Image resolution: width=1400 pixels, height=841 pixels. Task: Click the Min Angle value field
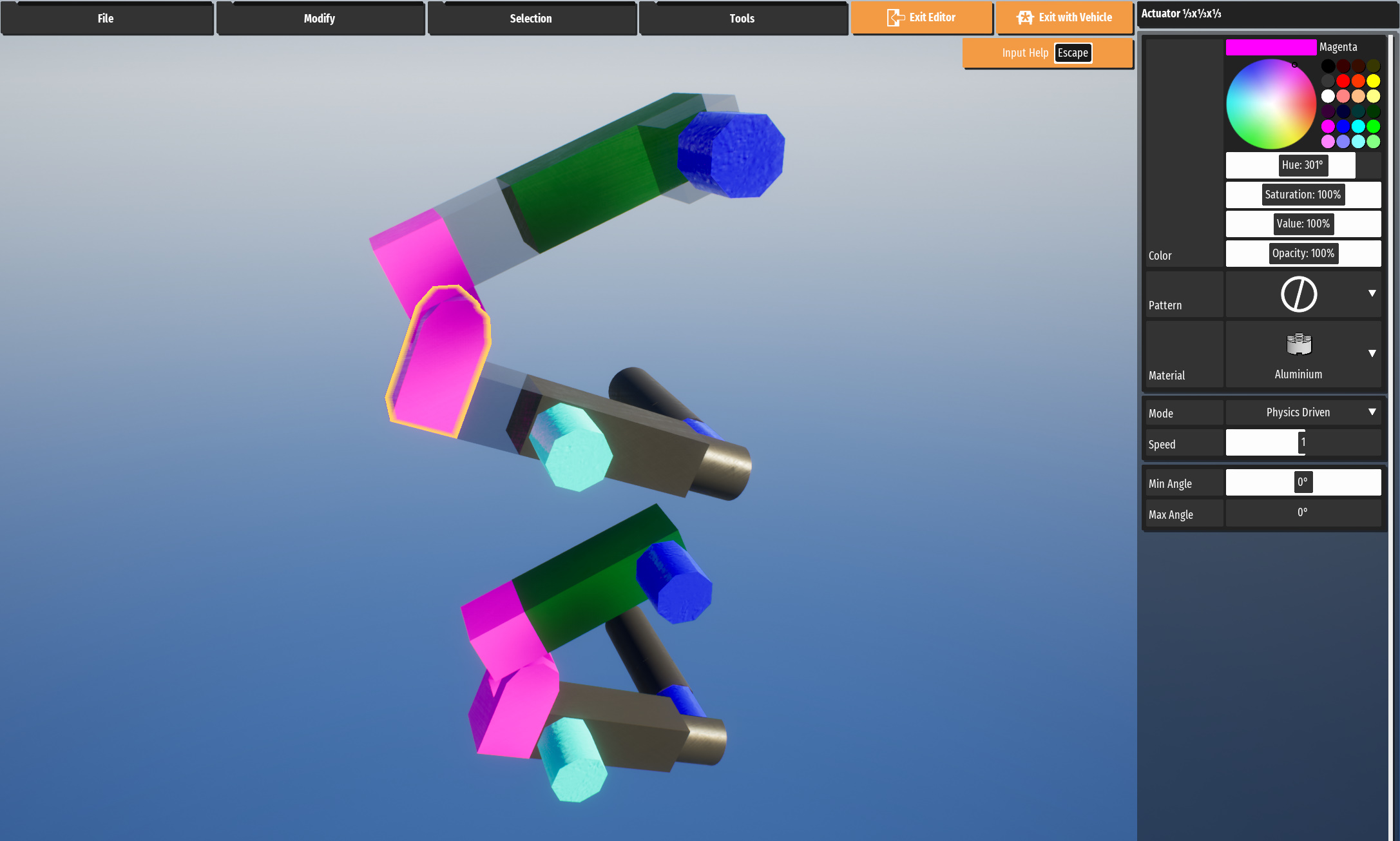[x=1303, y=482]
